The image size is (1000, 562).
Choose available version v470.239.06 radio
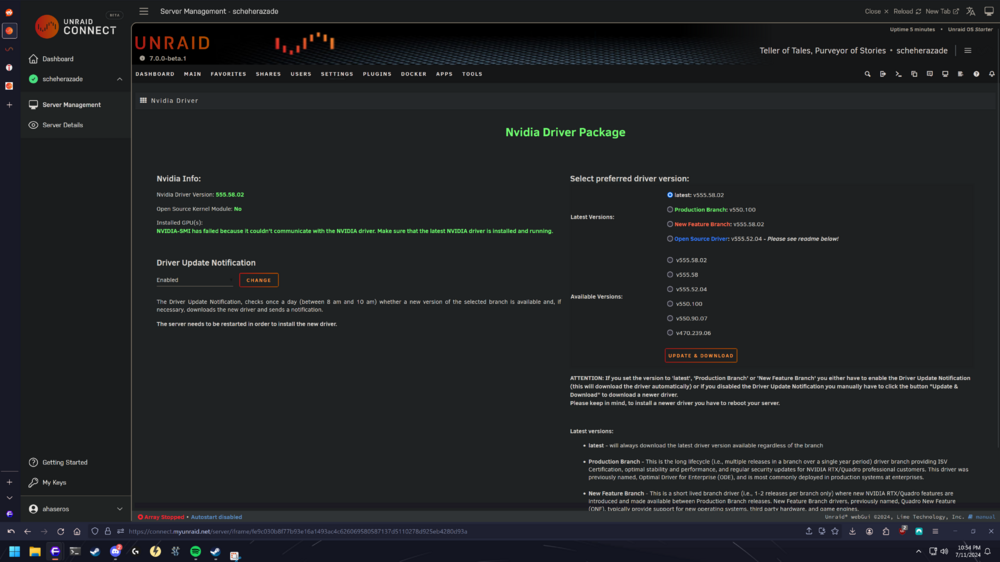coord(670,333)
